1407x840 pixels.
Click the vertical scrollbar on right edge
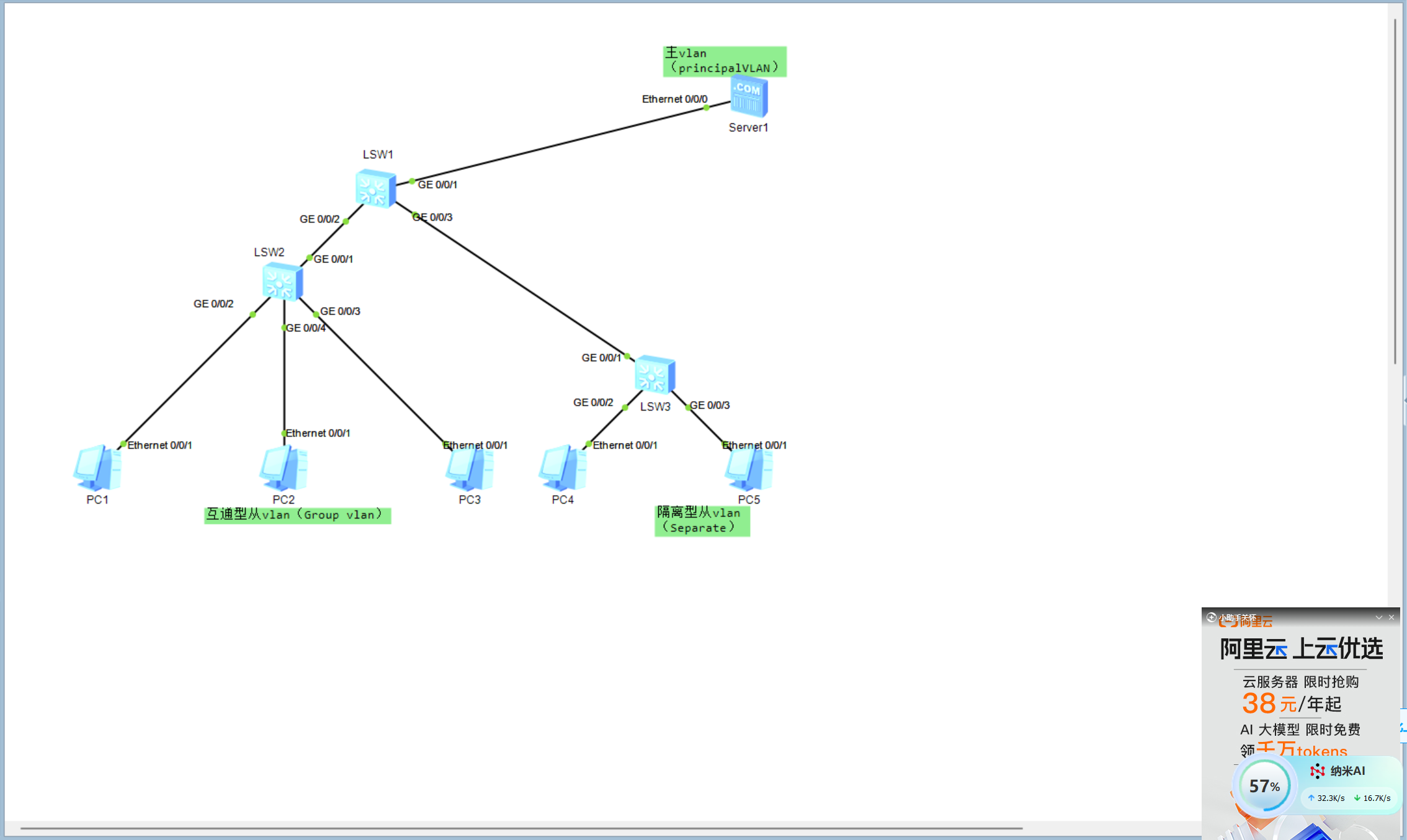click(x=1395, y=191)
